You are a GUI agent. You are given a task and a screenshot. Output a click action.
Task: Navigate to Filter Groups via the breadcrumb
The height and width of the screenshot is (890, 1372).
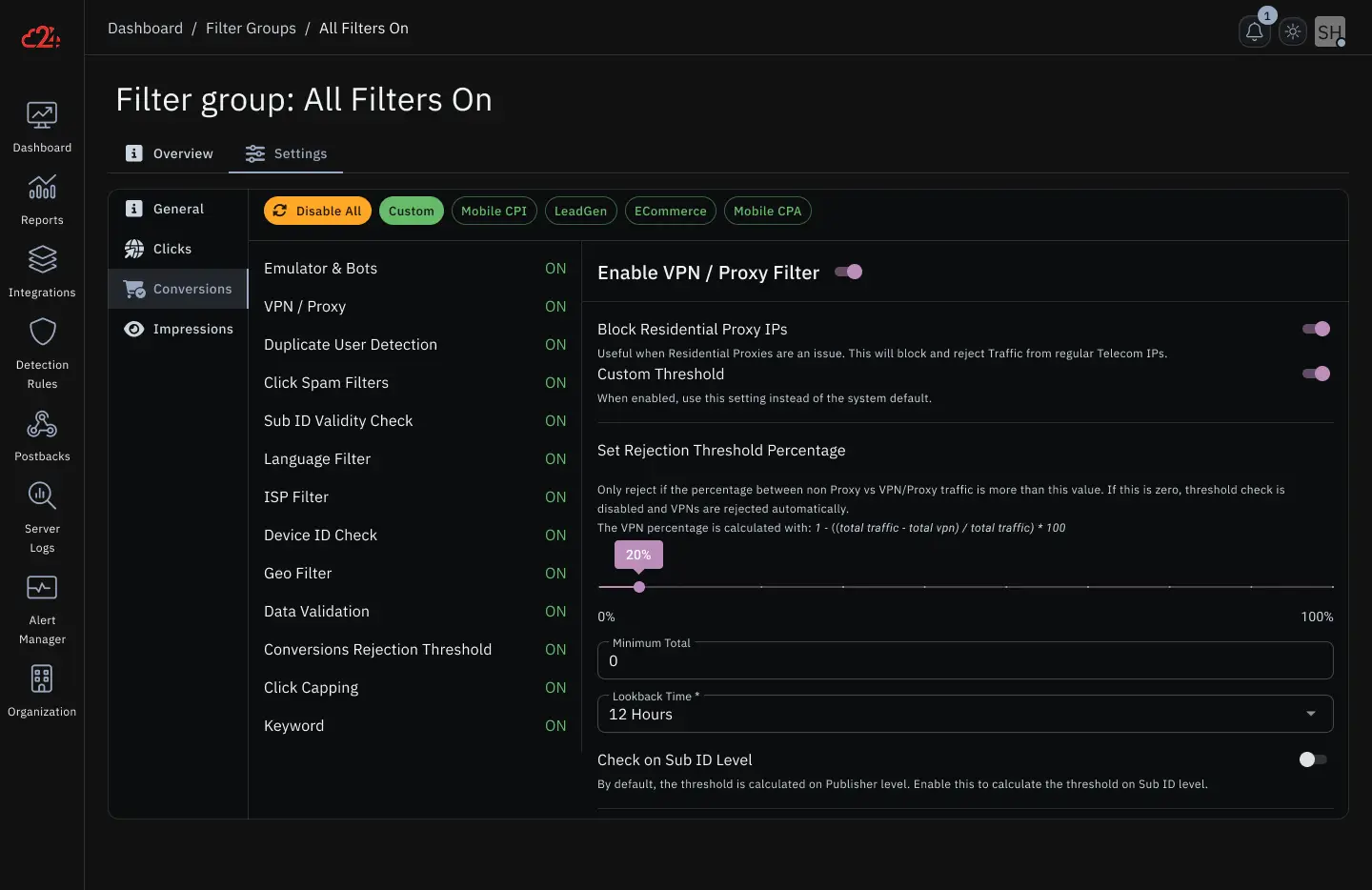(251, 28)
